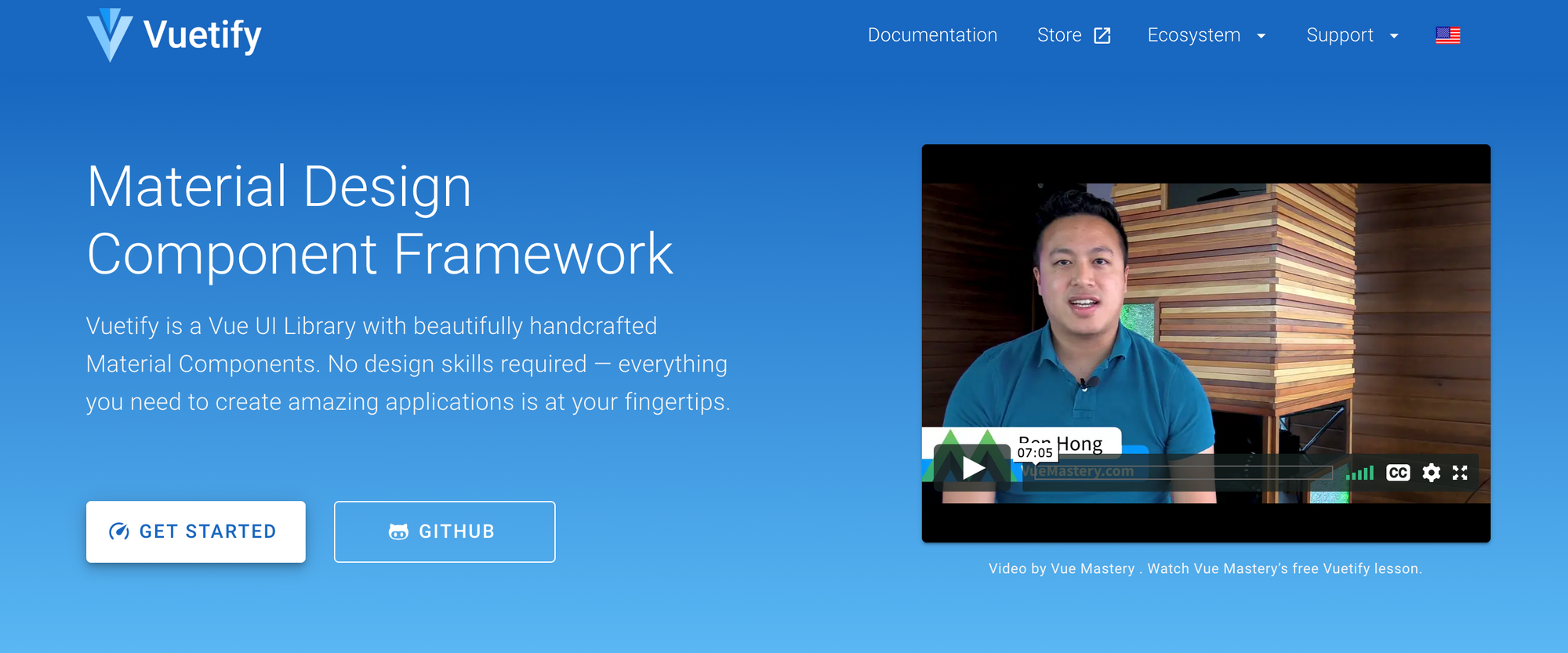
Task: Open the language selector US flag
Action: click(x=1448, y=35)
